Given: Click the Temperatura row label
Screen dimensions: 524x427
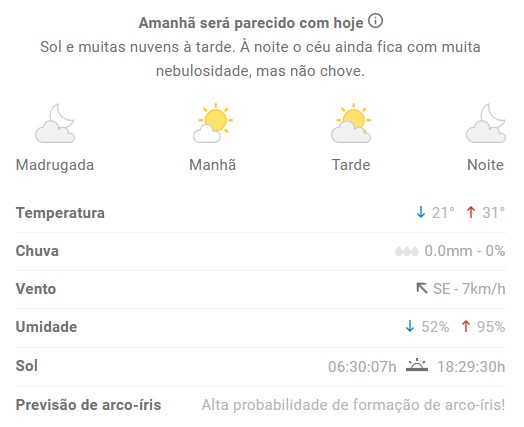Looking at the screenshot, I should coord(60,213).
